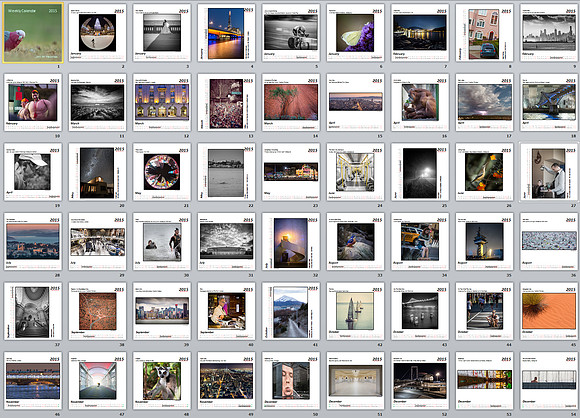Select slide 47 corridor with pink sky
Viewport: 580px width, 418px height.
point(97,381)
